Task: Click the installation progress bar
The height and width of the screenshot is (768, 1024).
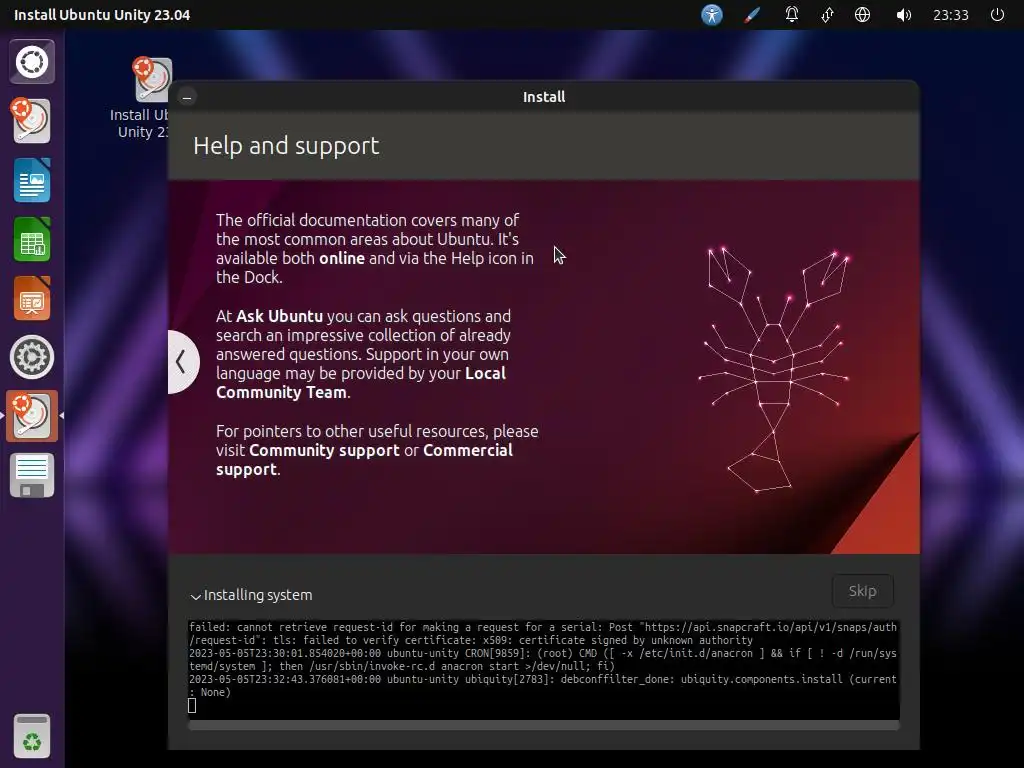Action: point(544,726)
